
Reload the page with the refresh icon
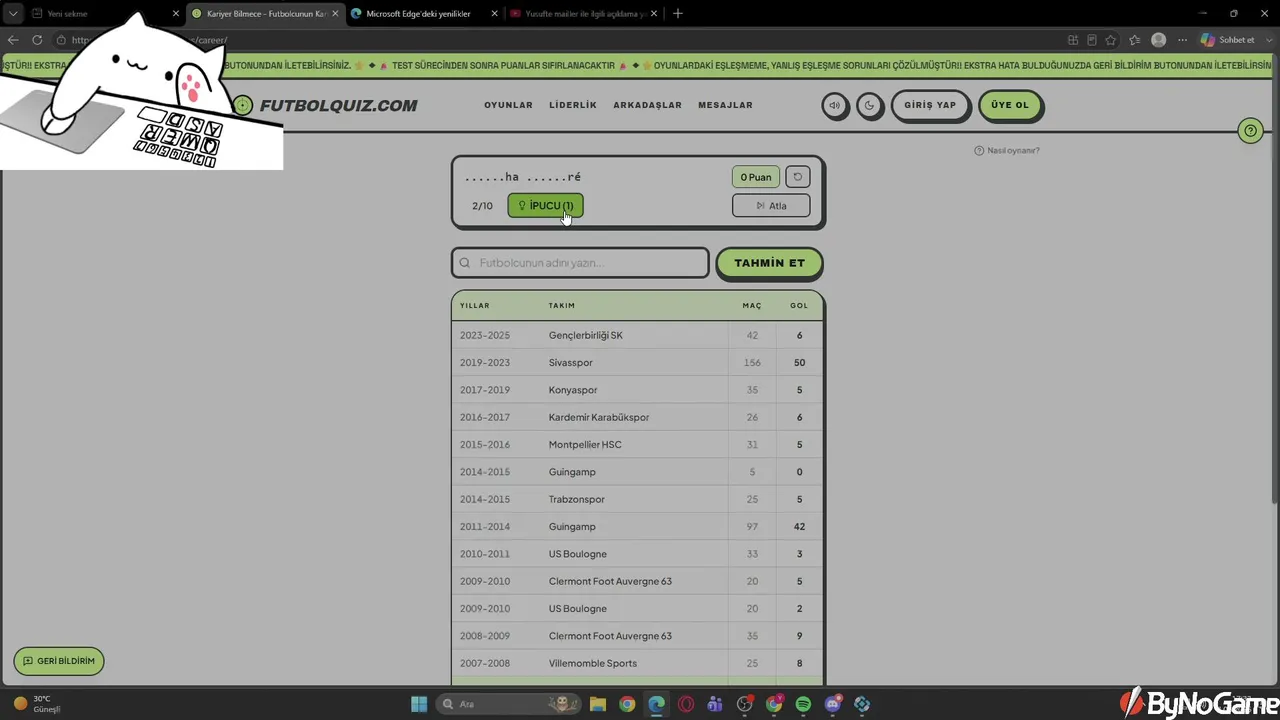37,40
